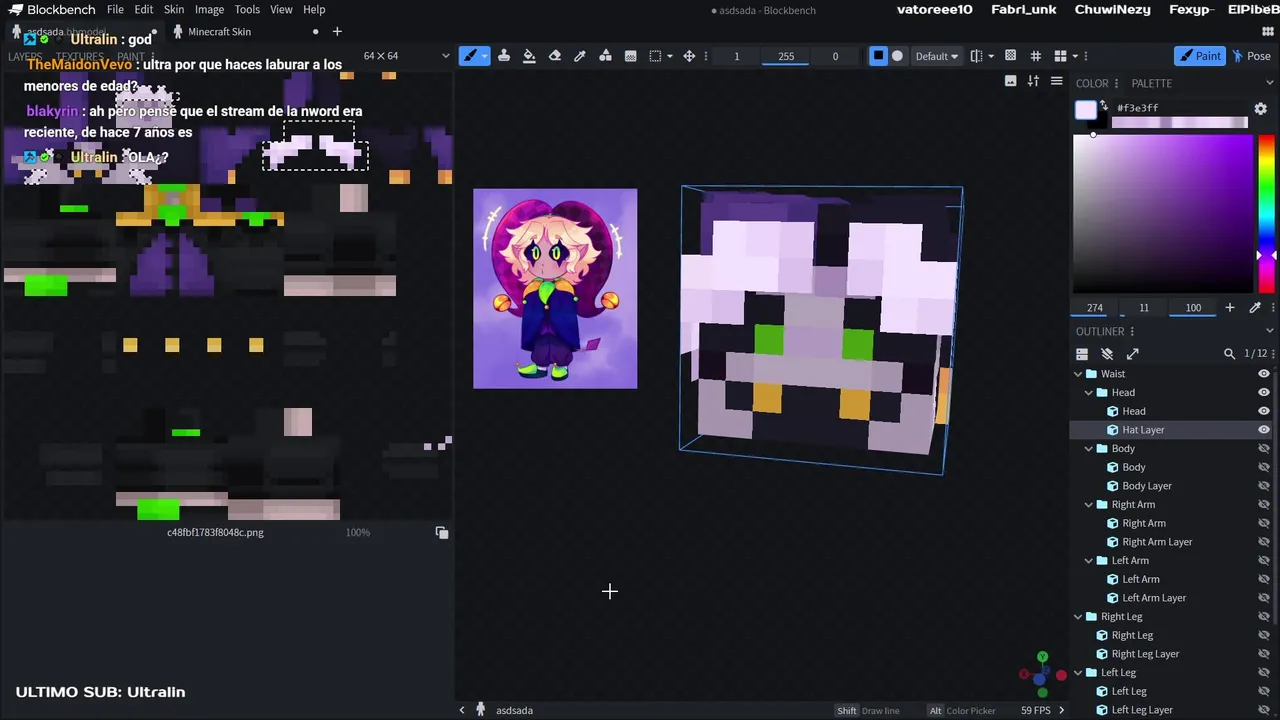Hide the Hat Layer cube
Screen dimensions: 1280x720
pos(1264,430)
